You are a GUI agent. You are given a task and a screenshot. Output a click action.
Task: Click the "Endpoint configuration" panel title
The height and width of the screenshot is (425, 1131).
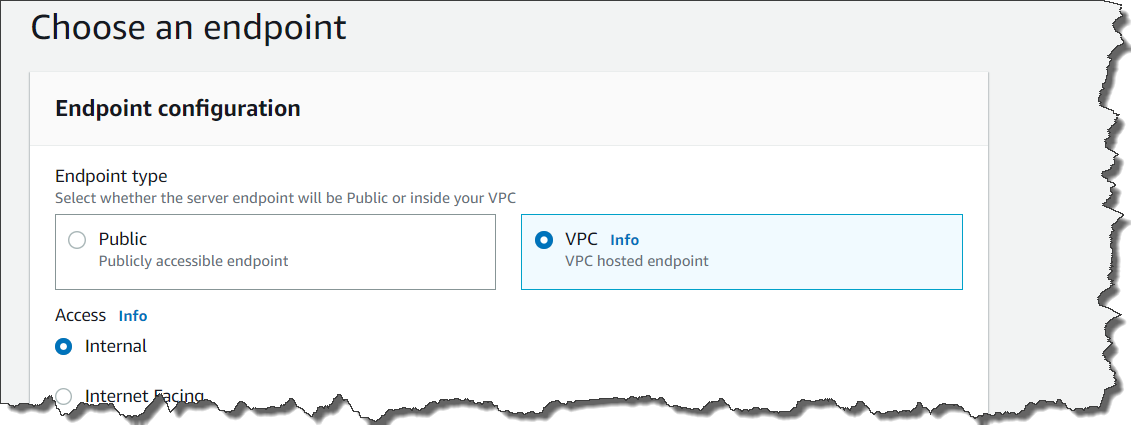pos(178,108)
